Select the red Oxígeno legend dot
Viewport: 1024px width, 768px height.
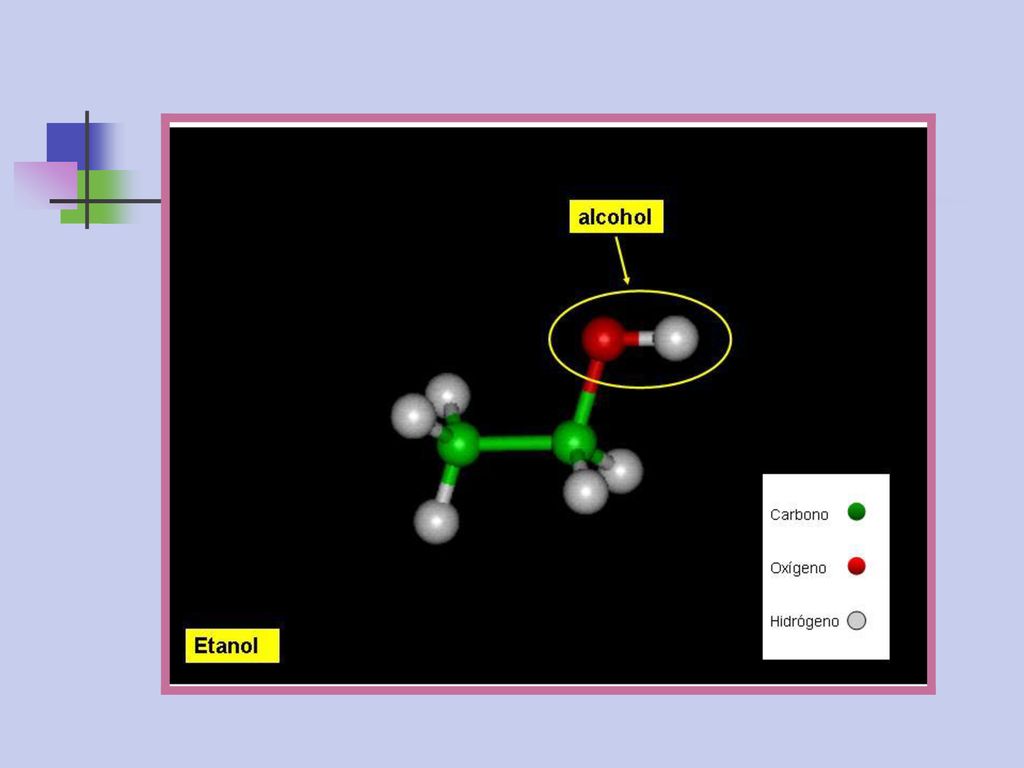(856, 566)
